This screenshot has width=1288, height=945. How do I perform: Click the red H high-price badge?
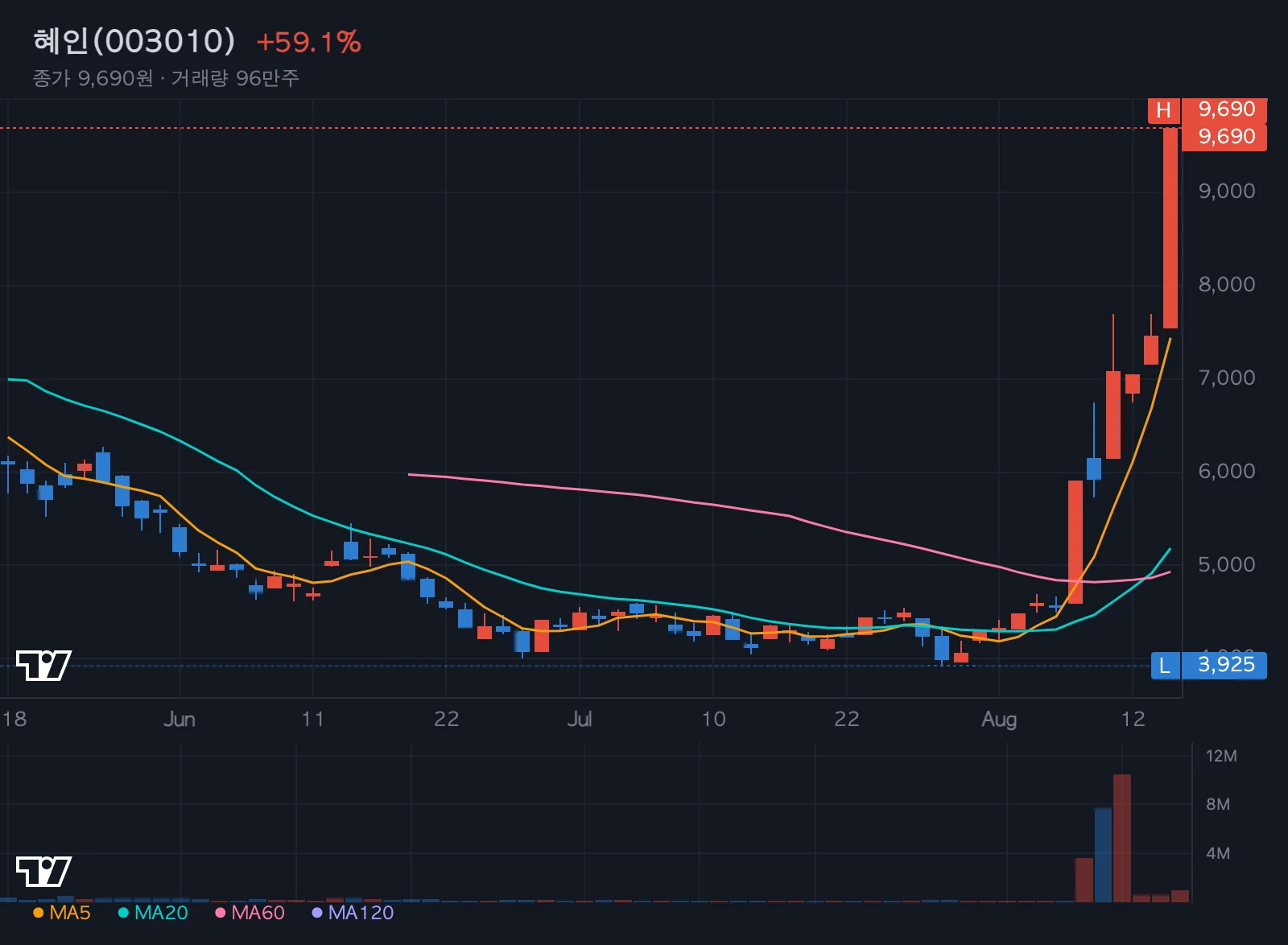click(1163, 110)
